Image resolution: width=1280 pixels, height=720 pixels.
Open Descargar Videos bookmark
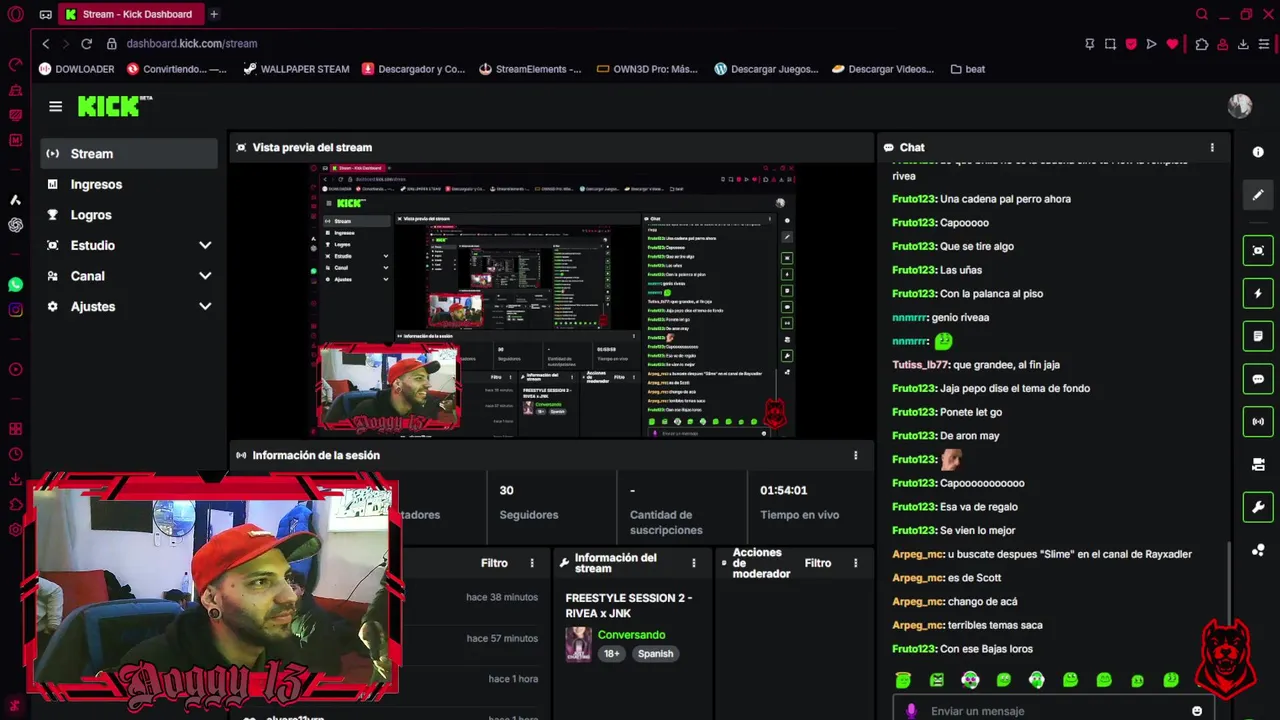(x=883, y=69)
